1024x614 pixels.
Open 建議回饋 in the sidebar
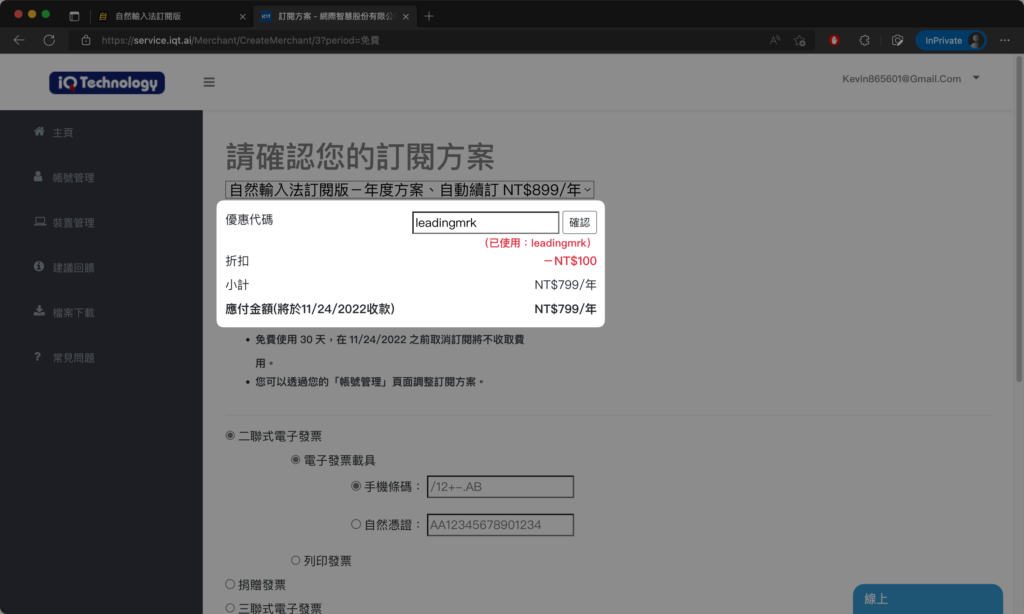pyautogui.click(x=73, y=268)
